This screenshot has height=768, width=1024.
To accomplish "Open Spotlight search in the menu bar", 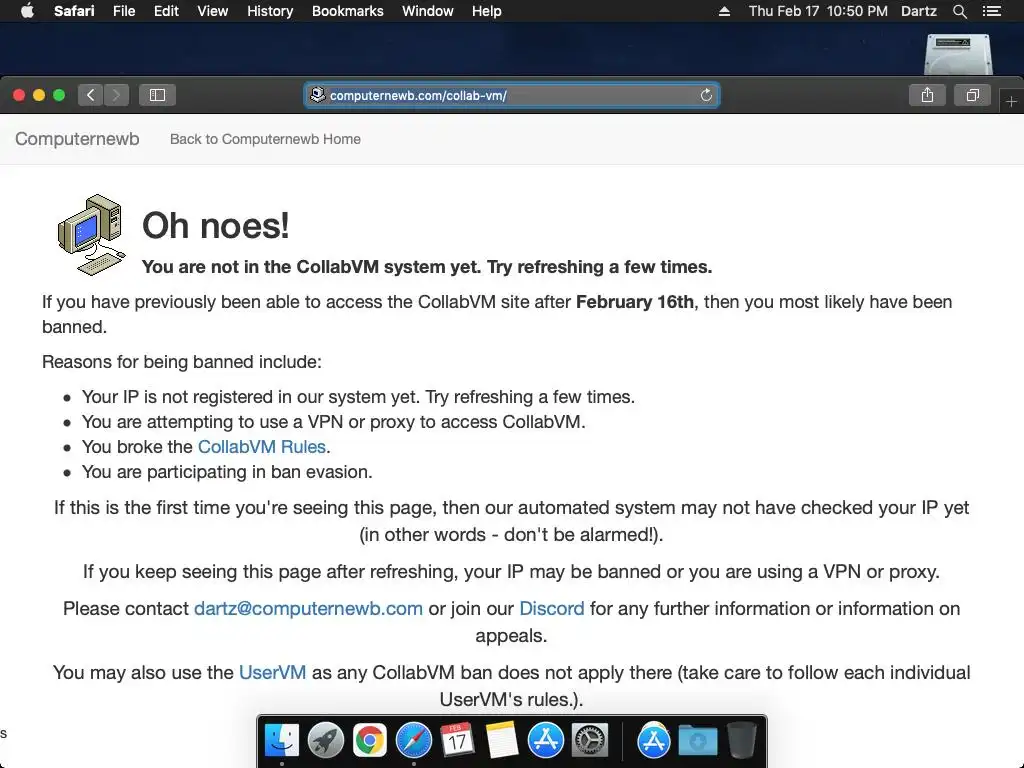I will click(x=959, y=11).
